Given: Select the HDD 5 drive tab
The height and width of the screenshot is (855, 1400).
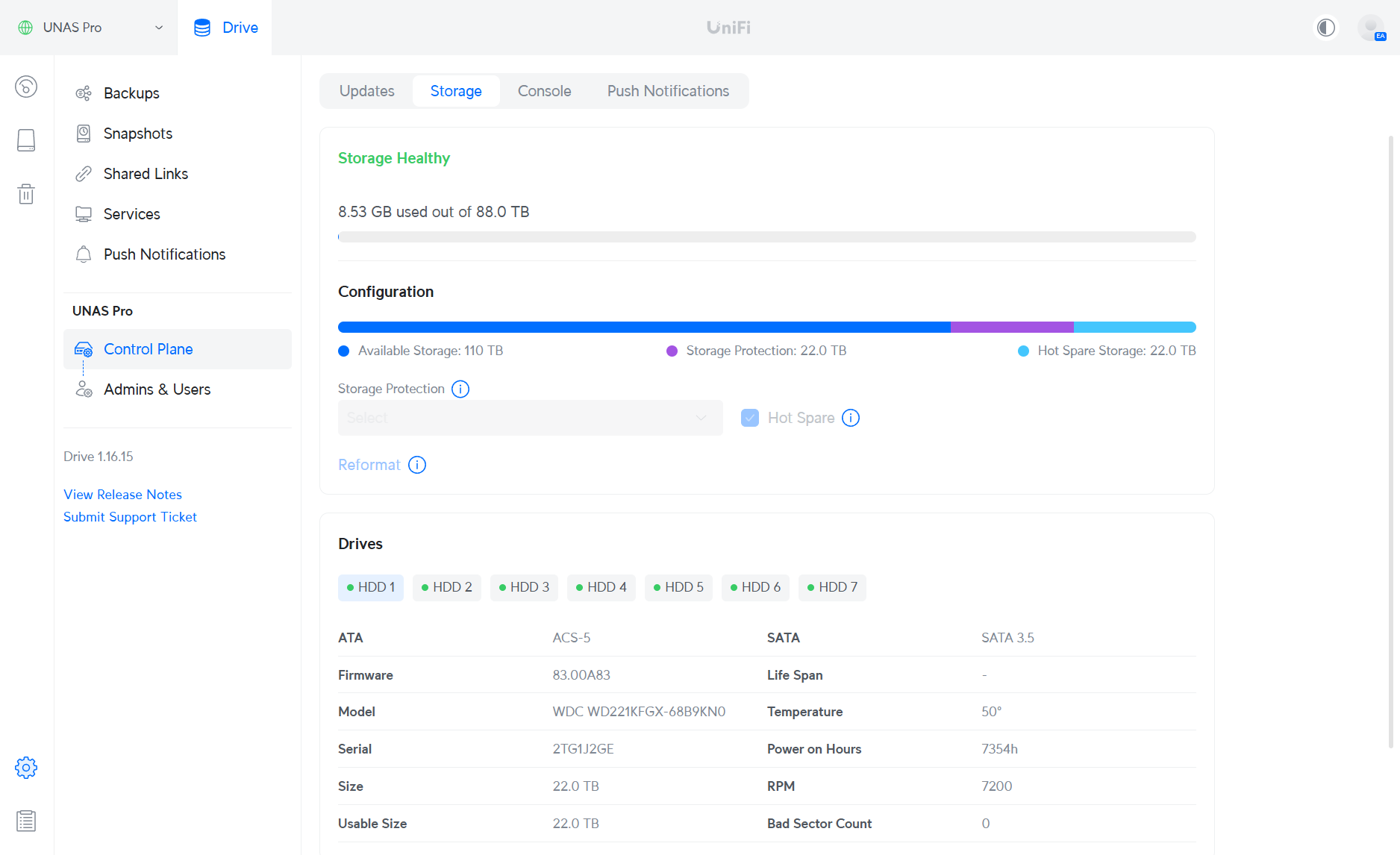Looking at the screenshot, I should pos(679,587).
